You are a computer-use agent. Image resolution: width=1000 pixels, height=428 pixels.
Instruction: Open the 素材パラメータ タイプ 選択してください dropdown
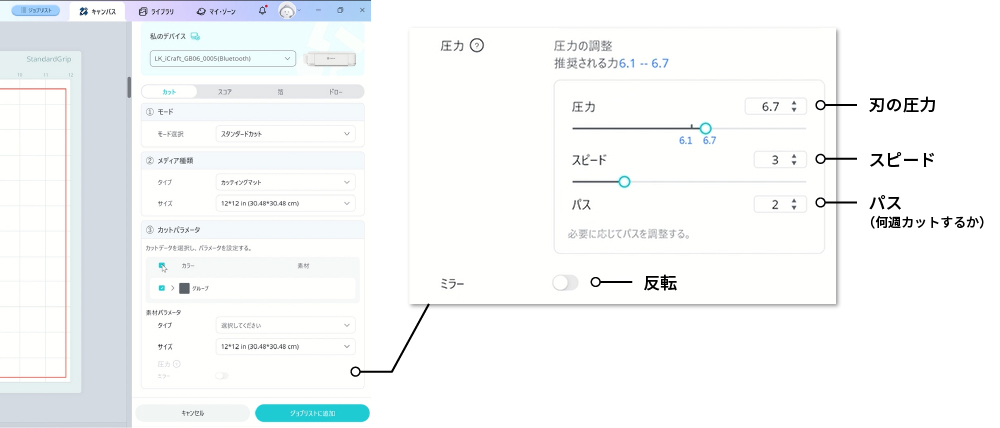click(x=285, y=325)
